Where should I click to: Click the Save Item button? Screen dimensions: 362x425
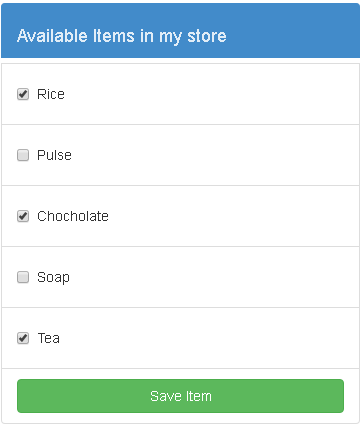[x=180, y=396]
